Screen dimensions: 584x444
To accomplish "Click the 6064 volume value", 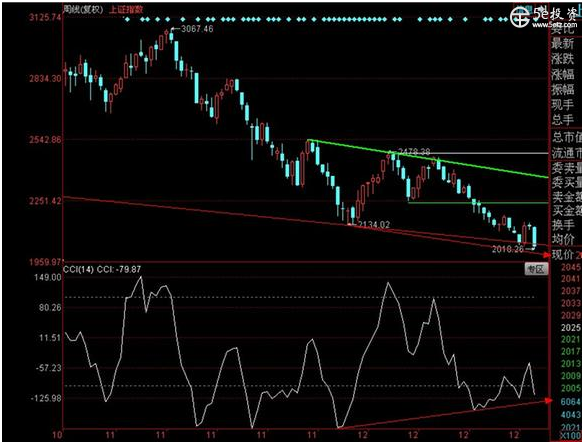I will pos(571,402).
